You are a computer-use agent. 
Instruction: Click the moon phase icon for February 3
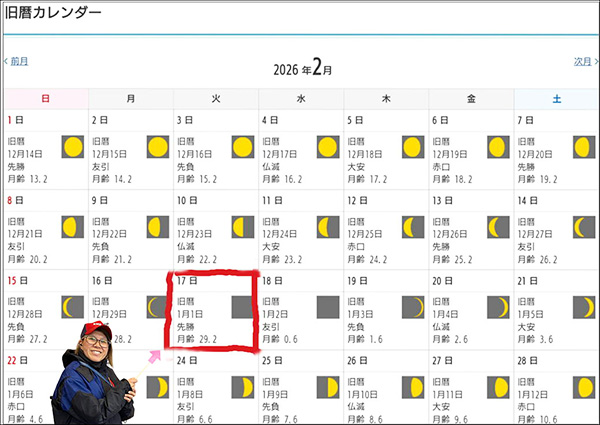[243, 147]
